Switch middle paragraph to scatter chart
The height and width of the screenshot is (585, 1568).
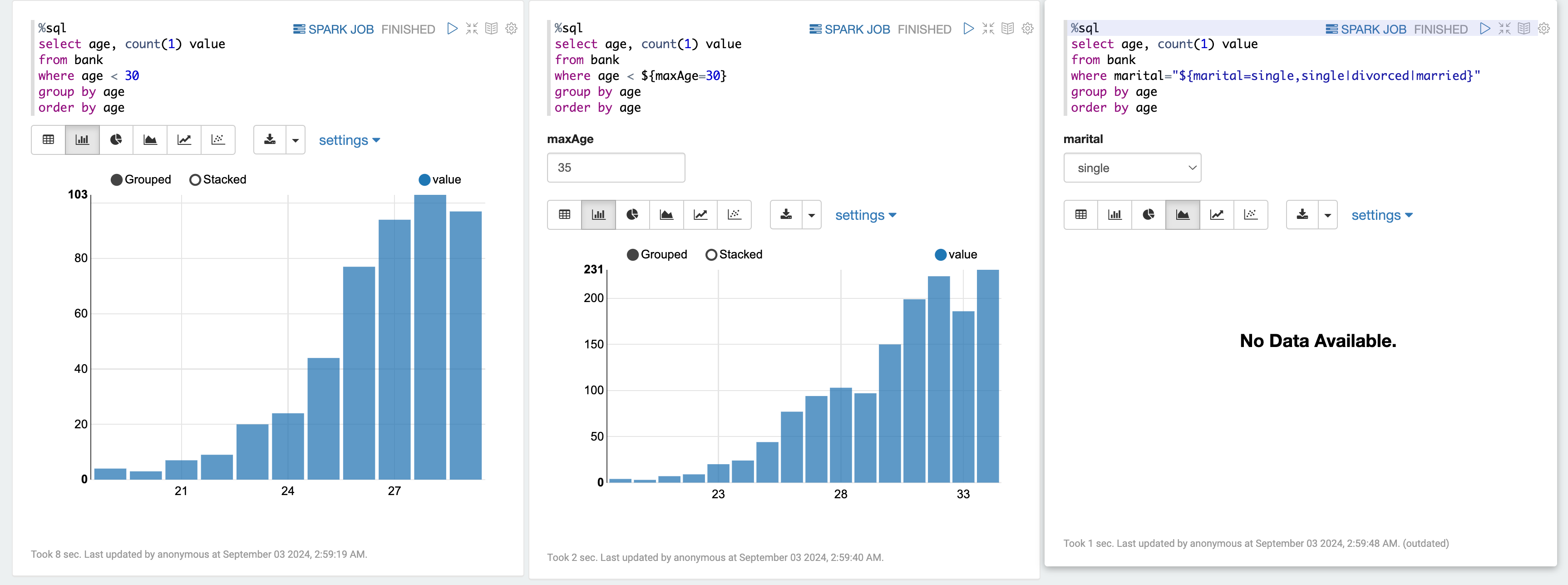pos(734,215)
